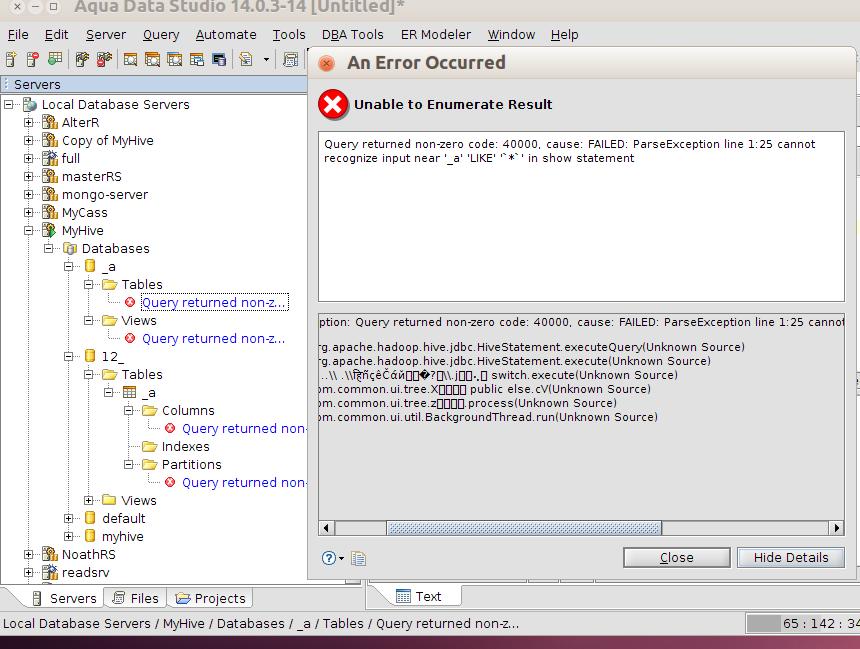
Task: Click the red error icon beside Views query error
Action: click(x=130, y=338)
